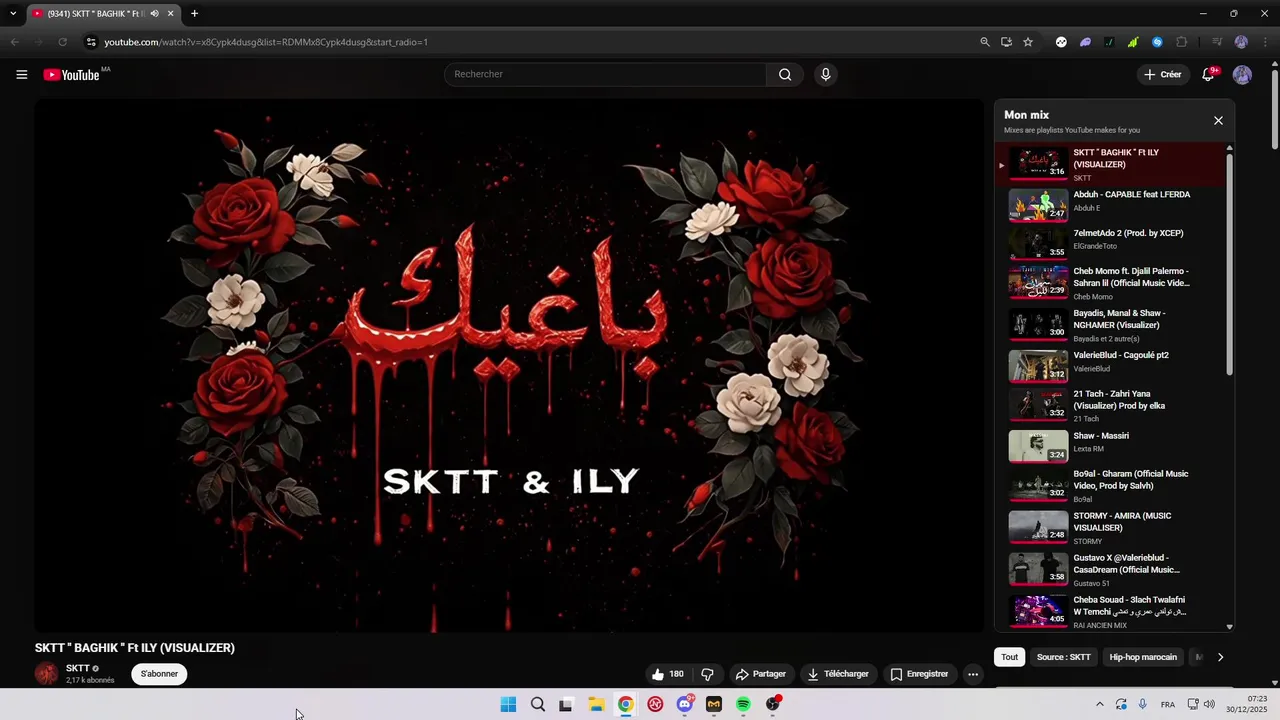
Task: Mute tab via speaker icon
Action: point(154,14)
